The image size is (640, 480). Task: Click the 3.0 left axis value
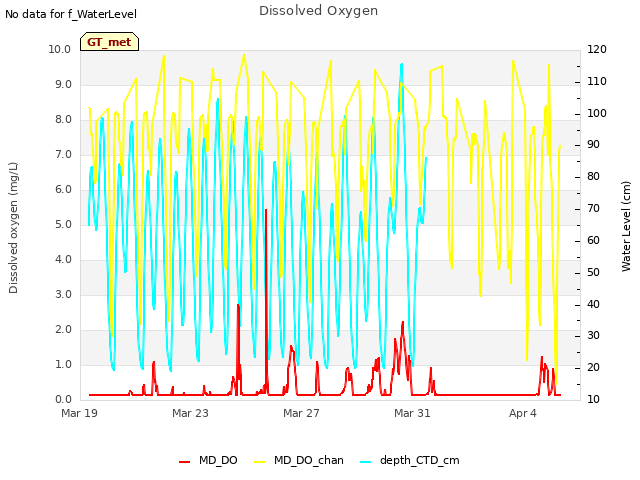click(63, 295)
